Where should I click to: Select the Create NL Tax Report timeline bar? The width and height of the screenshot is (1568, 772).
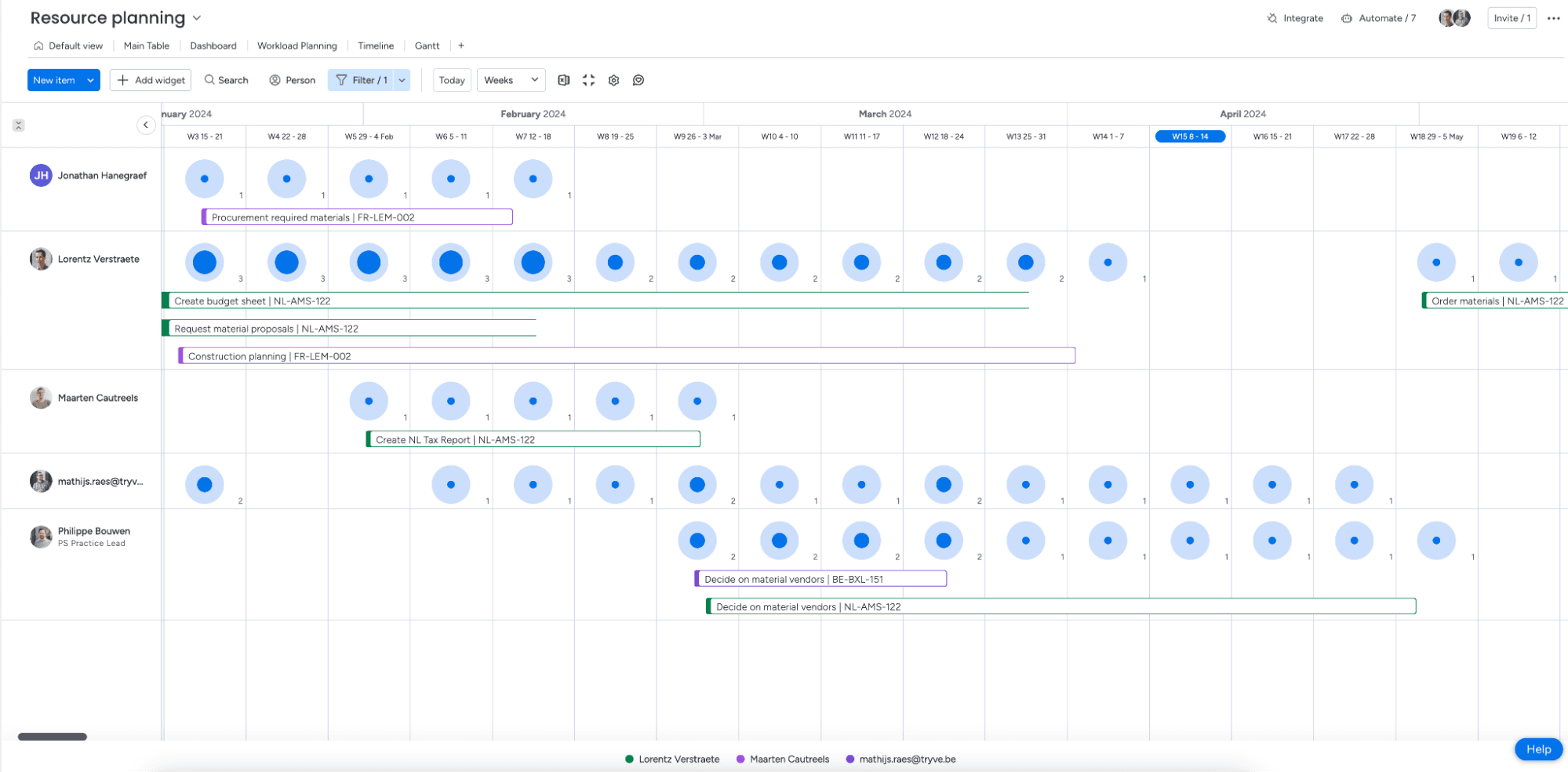coord(533,439)
